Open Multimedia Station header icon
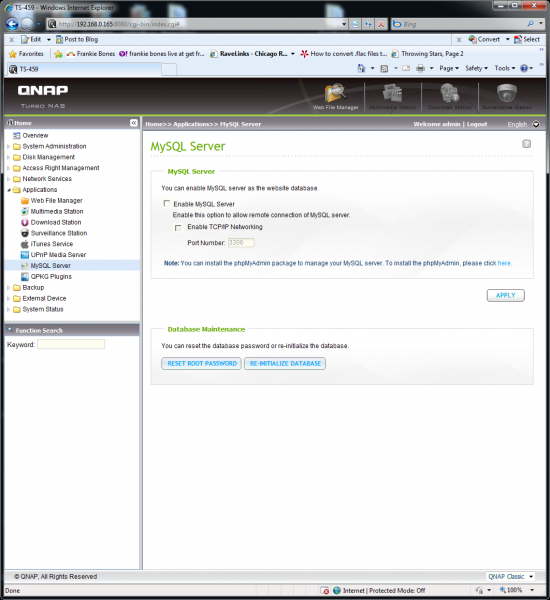This screenshot has height=600, width=550. 392,96
